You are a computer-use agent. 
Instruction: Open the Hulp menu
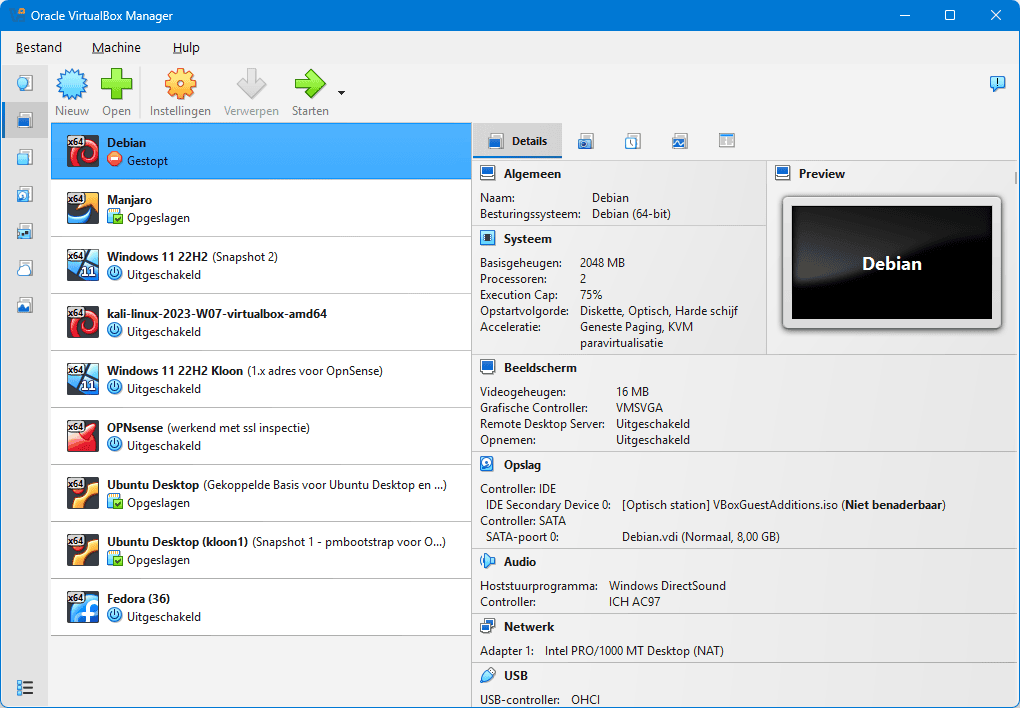pos(185,47)
